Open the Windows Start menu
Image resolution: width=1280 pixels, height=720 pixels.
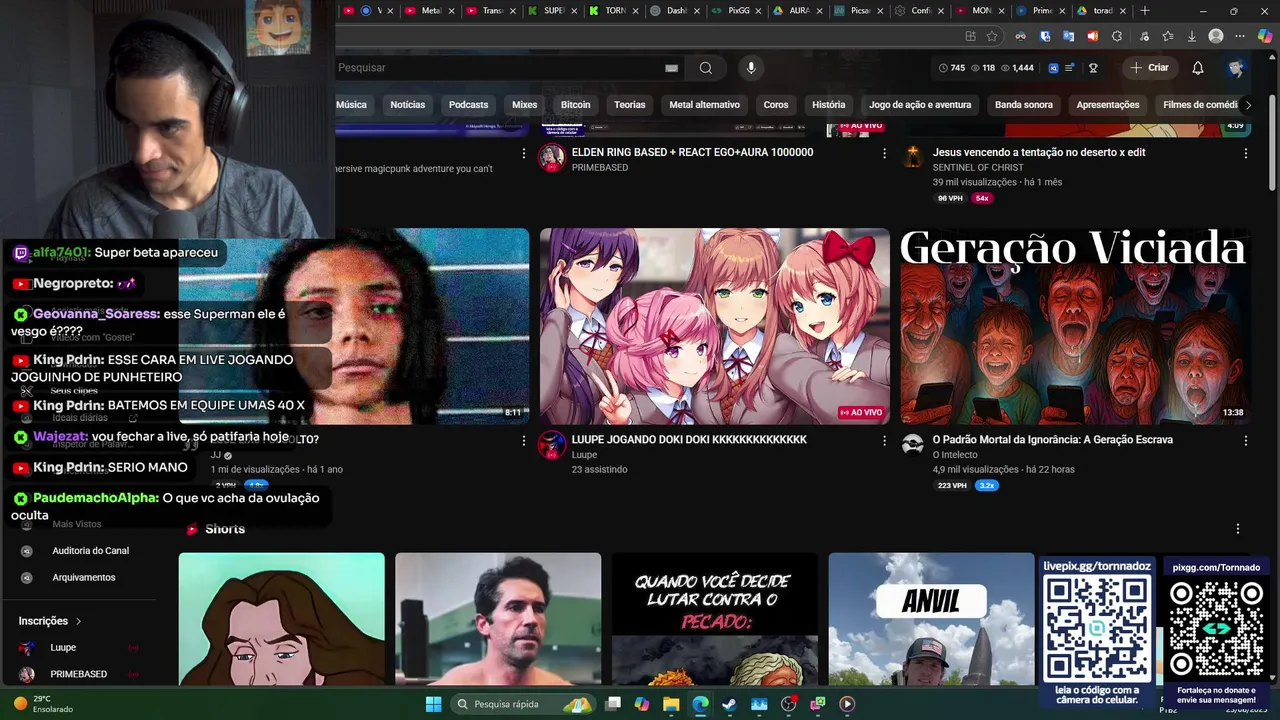click(433, 704)
